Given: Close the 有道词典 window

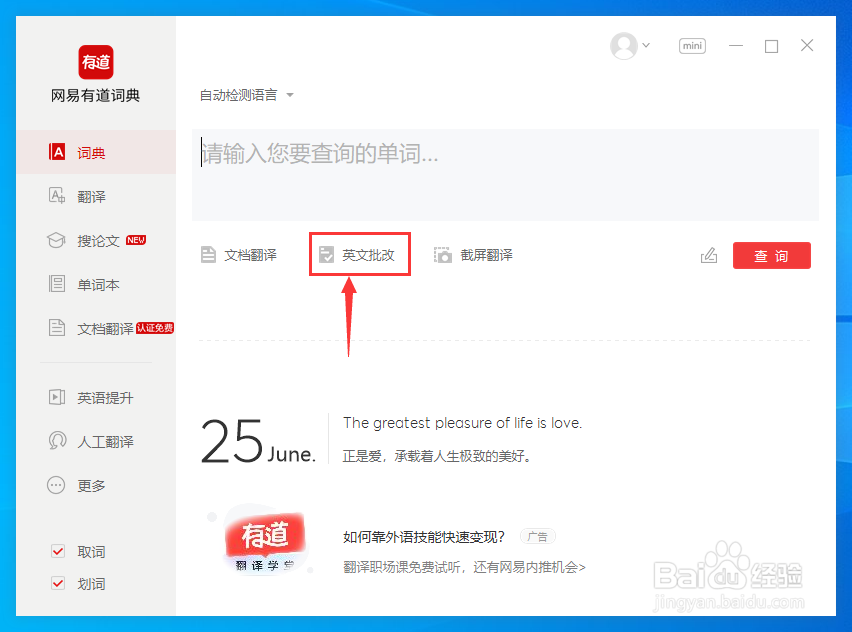Looking at the screenshot, I should (x=807, y=46).
